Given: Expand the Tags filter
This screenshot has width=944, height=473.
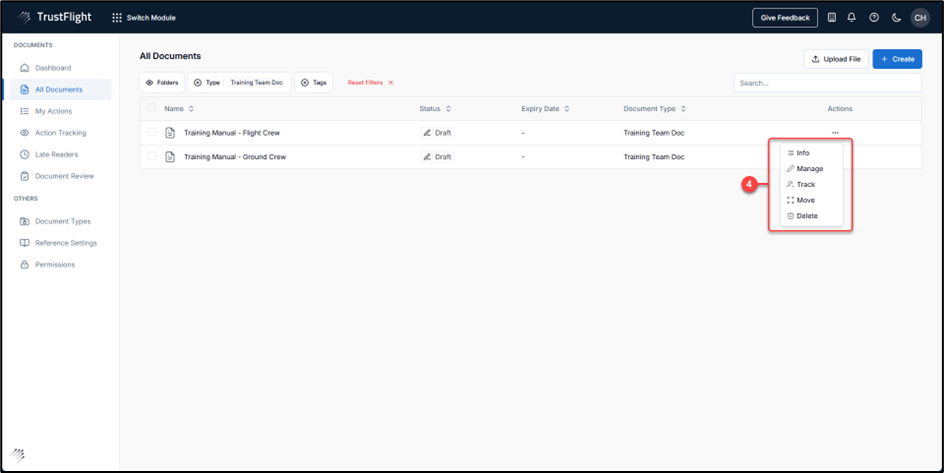Looking at the screenshot, I should [x=314, y=83].
